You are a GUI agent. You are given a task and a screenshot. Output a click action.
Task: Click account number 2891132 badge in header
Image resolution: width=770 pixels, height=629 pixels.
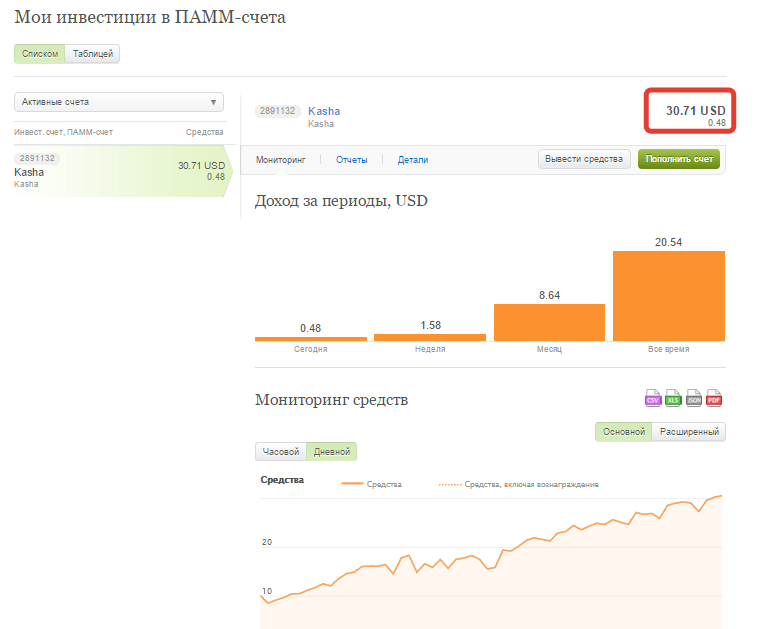[x=277, y=111]
